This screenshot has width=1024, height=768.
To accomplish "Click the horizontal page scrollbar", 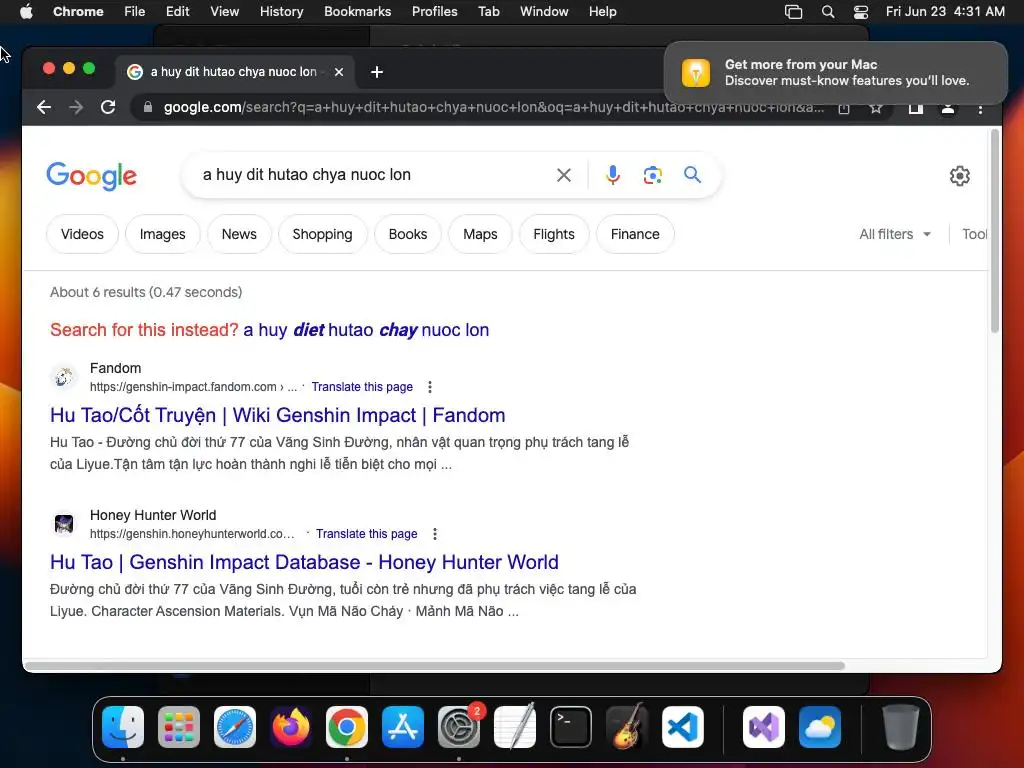I will [x=435, y=665].
